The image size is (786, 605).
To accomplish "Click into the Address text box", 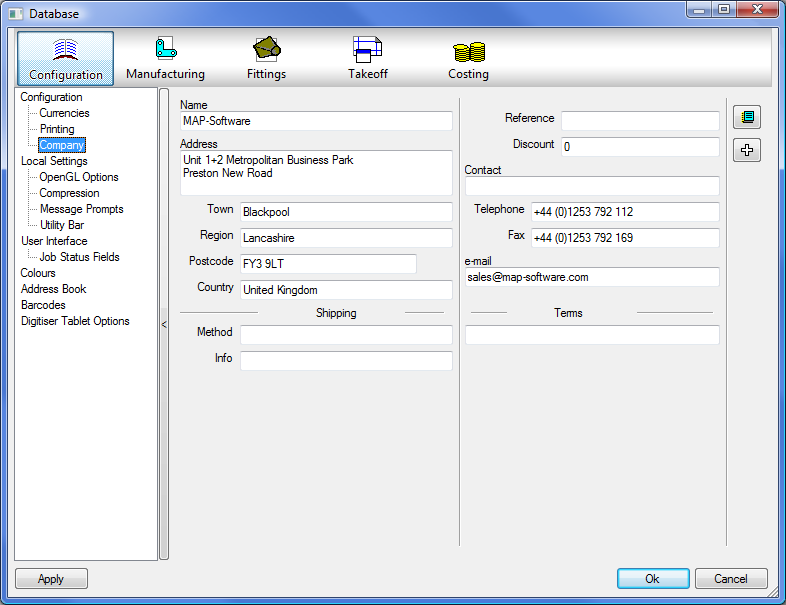I will pyautogui.click(x=316, y=173).
